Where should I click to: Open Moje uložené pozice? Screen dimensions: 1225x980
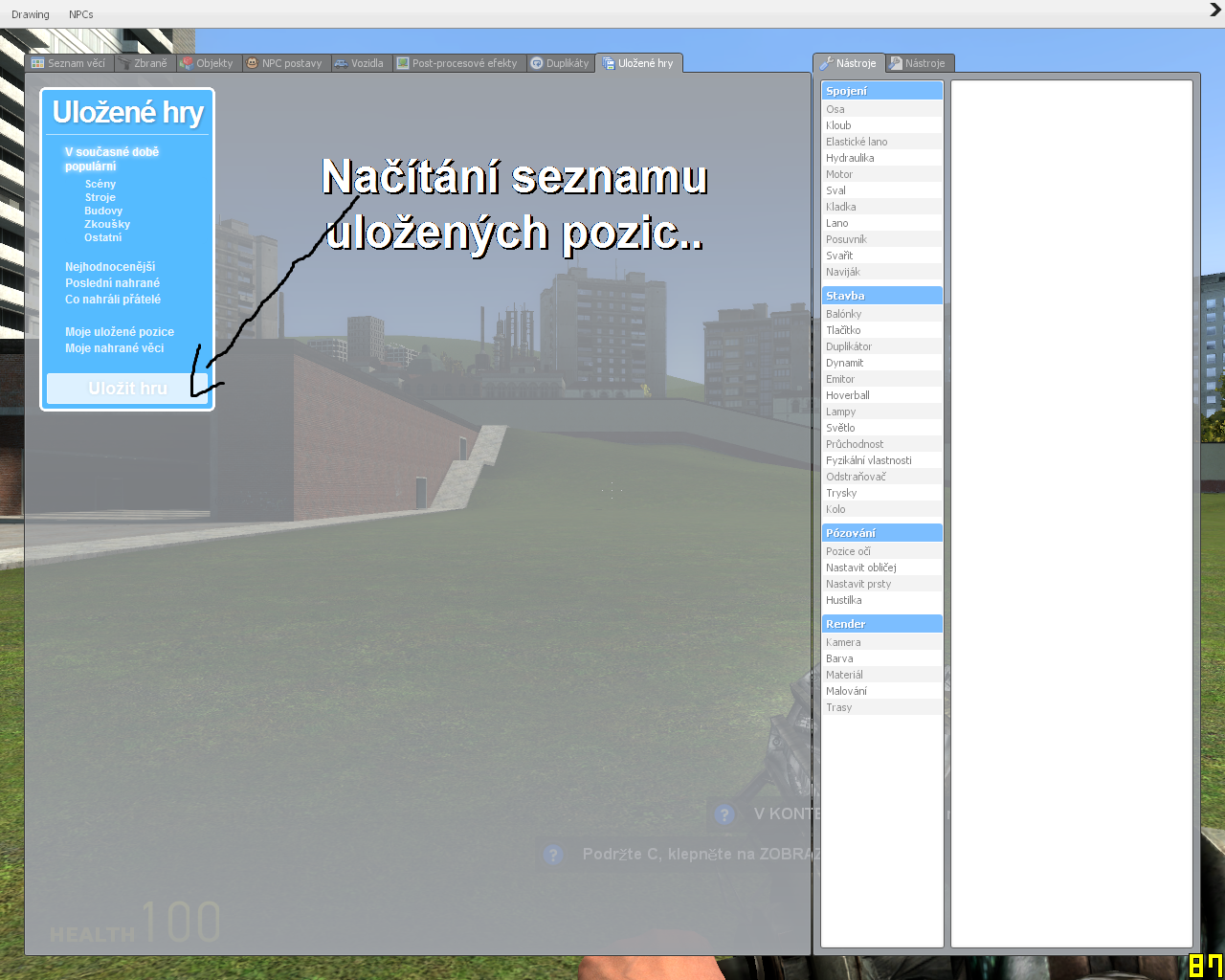[120, 332]
